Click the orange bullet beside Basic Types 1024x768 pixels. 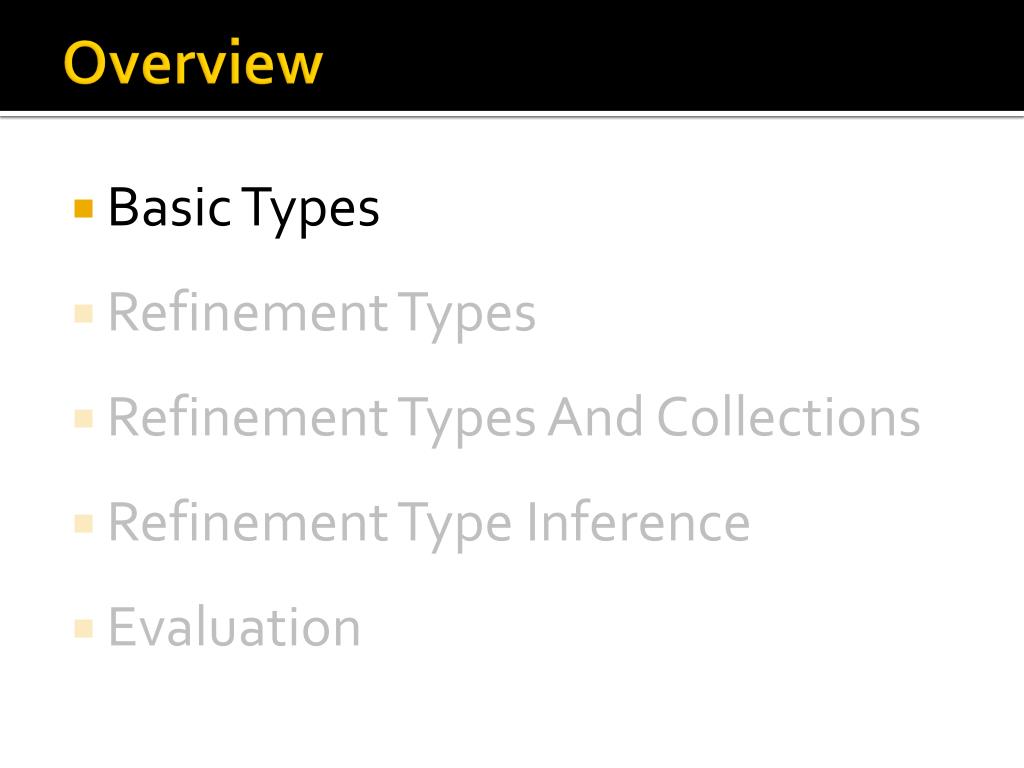click(x=84, y=209)
